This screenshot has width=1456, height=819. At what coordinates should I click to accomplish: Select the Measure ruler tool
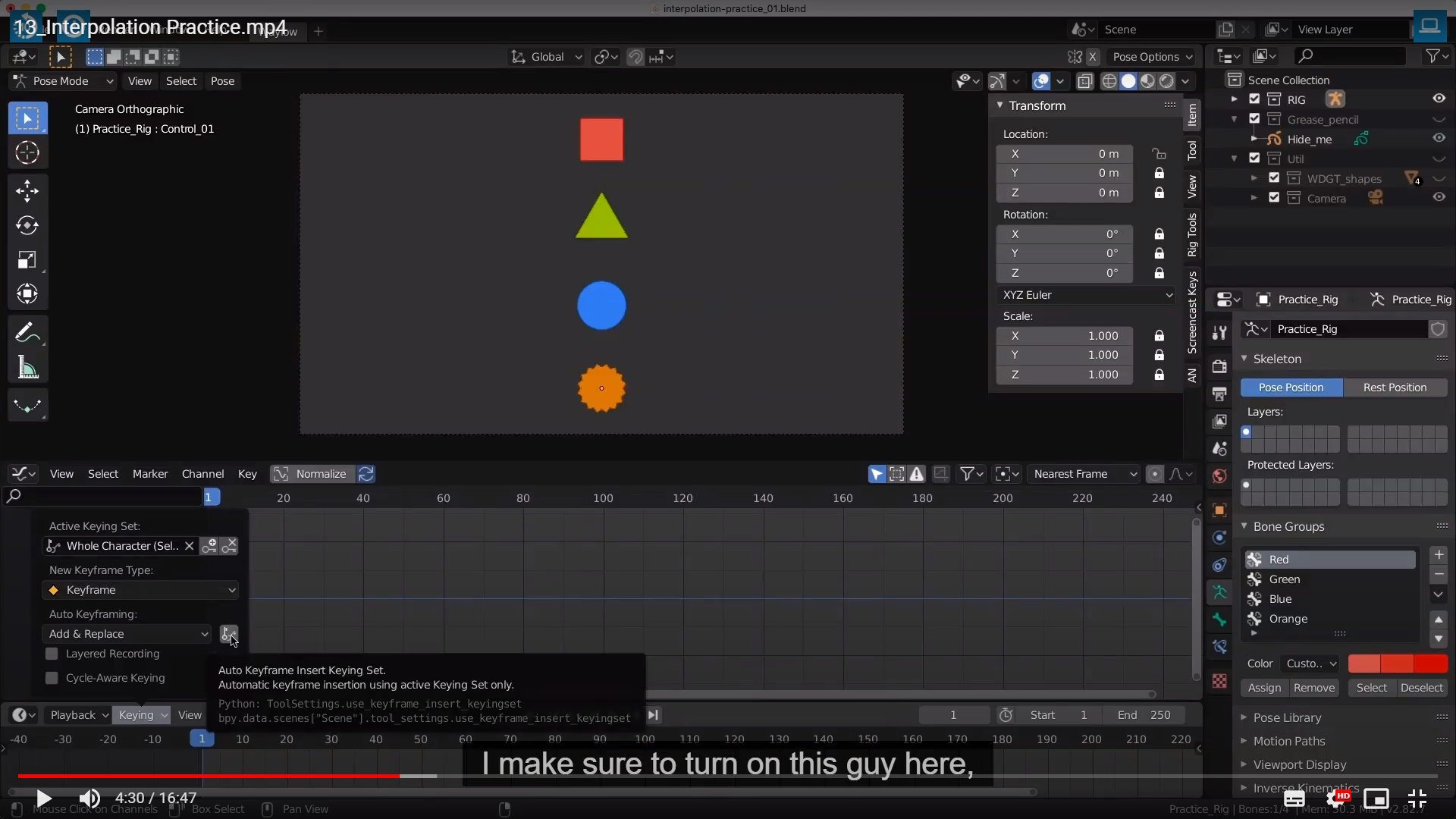click(27, 369)
